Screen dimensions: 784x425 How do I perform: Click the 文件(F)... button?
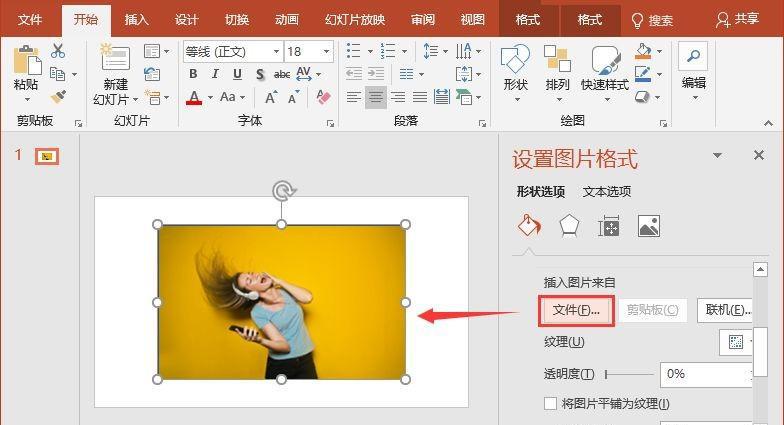[x=575, y=310]
